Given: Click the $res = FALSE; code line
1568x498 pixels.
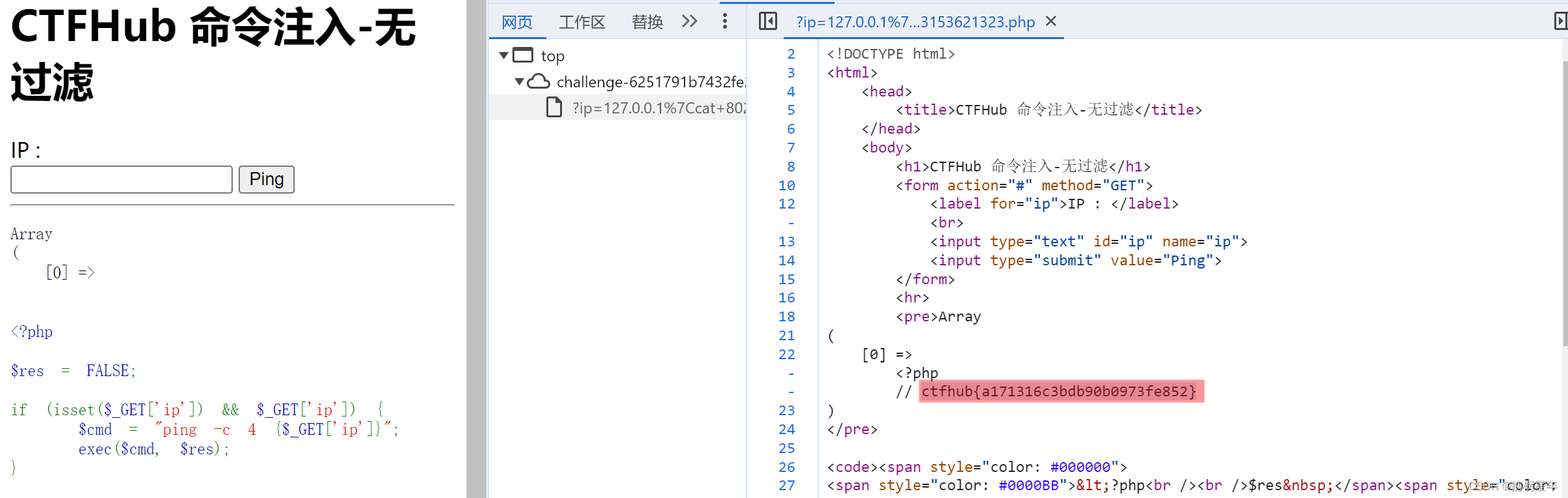Looking at the screenshot, I should (73, 371).
